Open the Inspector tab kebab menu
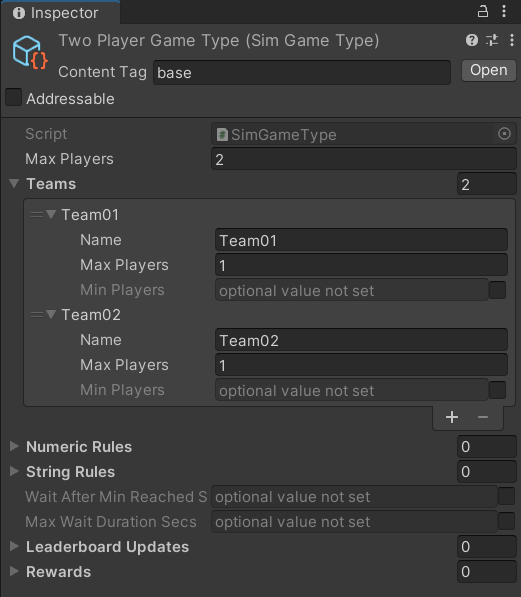 [x=504, y=11]
